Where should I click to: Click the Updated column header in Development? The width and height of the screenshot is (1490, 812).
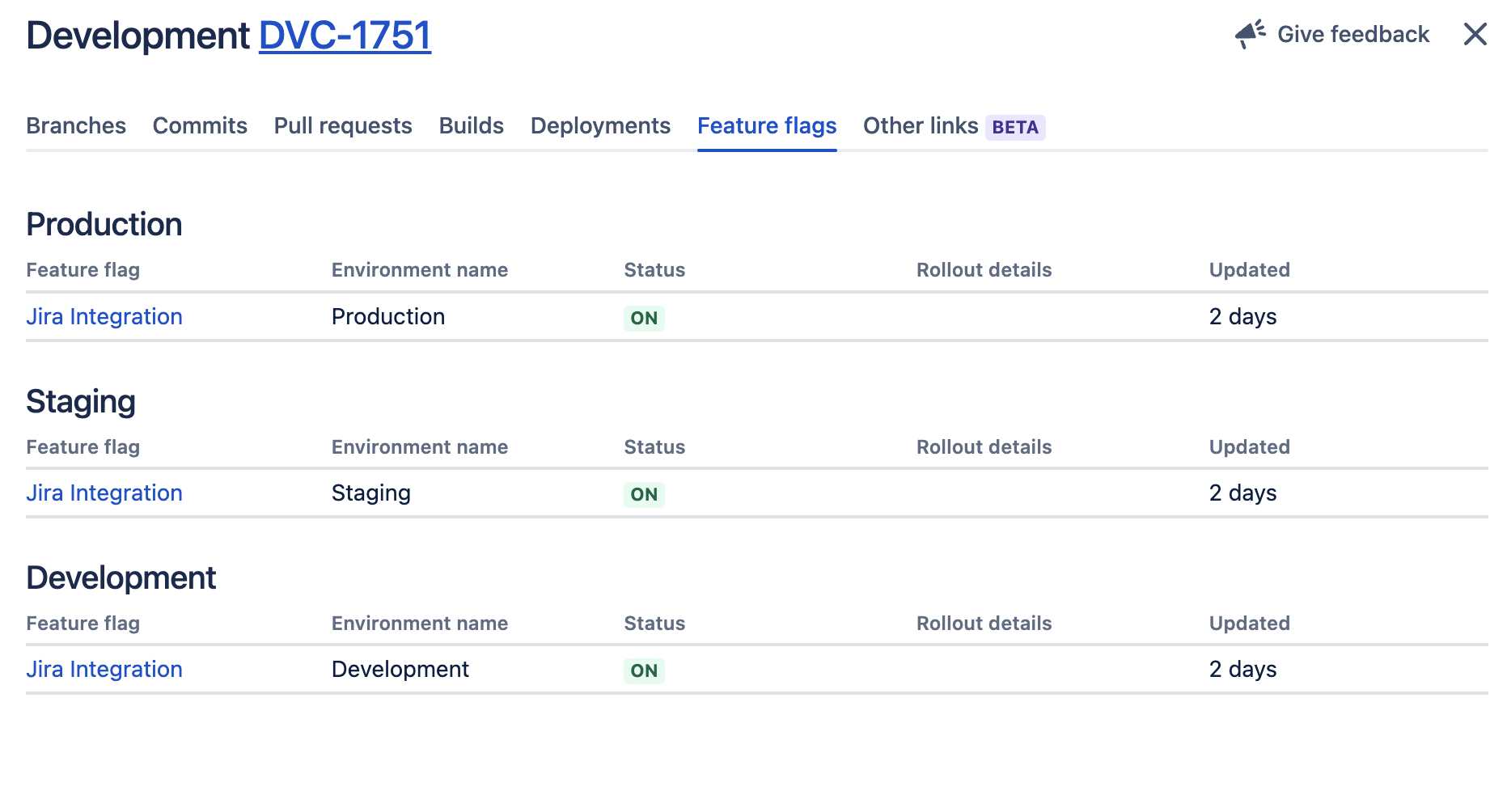[x=1249, y=623]
